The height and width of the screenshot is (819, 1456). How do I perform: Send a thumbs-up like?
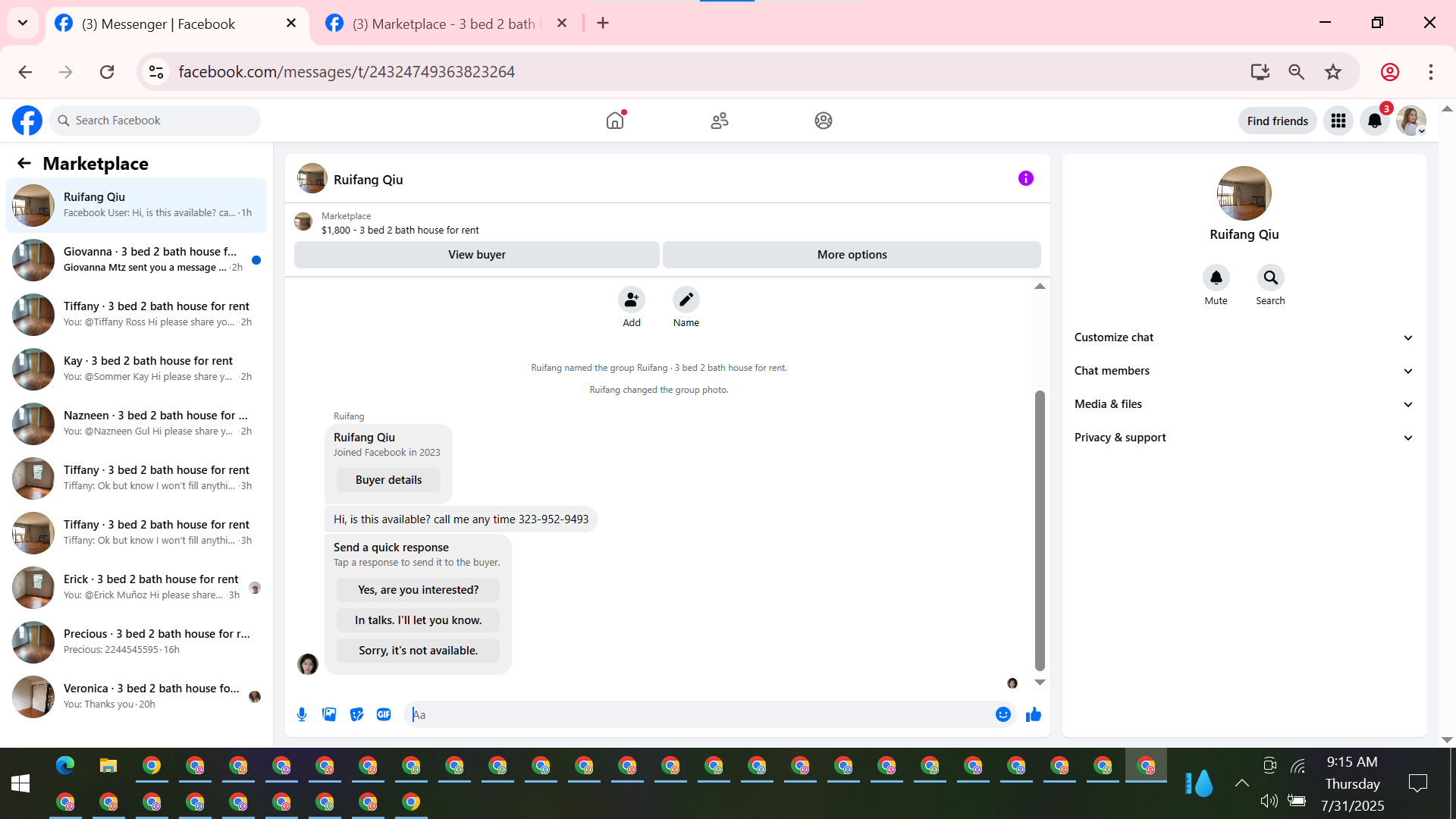click(1033, 714)
